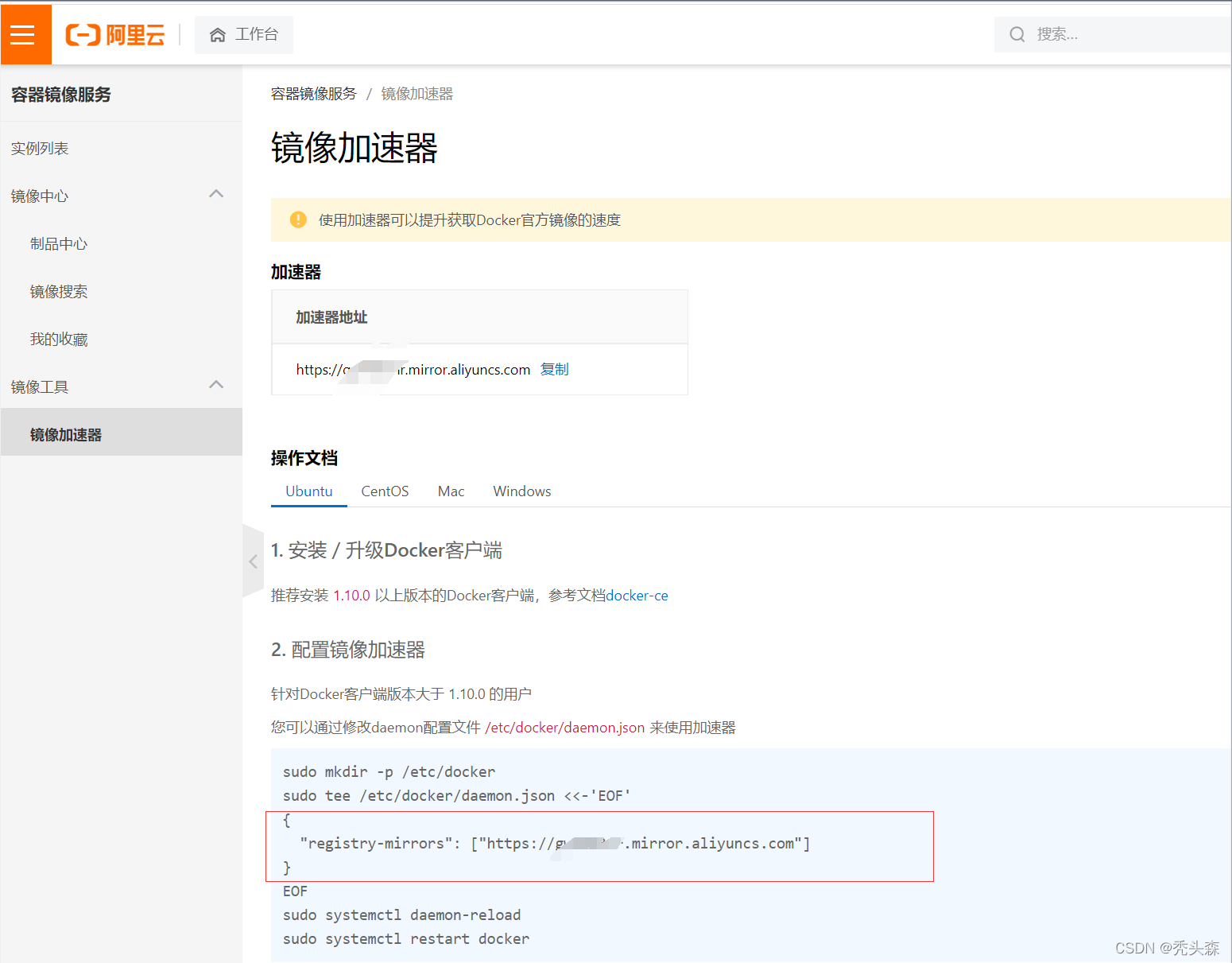Open the hamburger navigation menu
Screen dimensions: 1232x963
(x=23, y=34)
